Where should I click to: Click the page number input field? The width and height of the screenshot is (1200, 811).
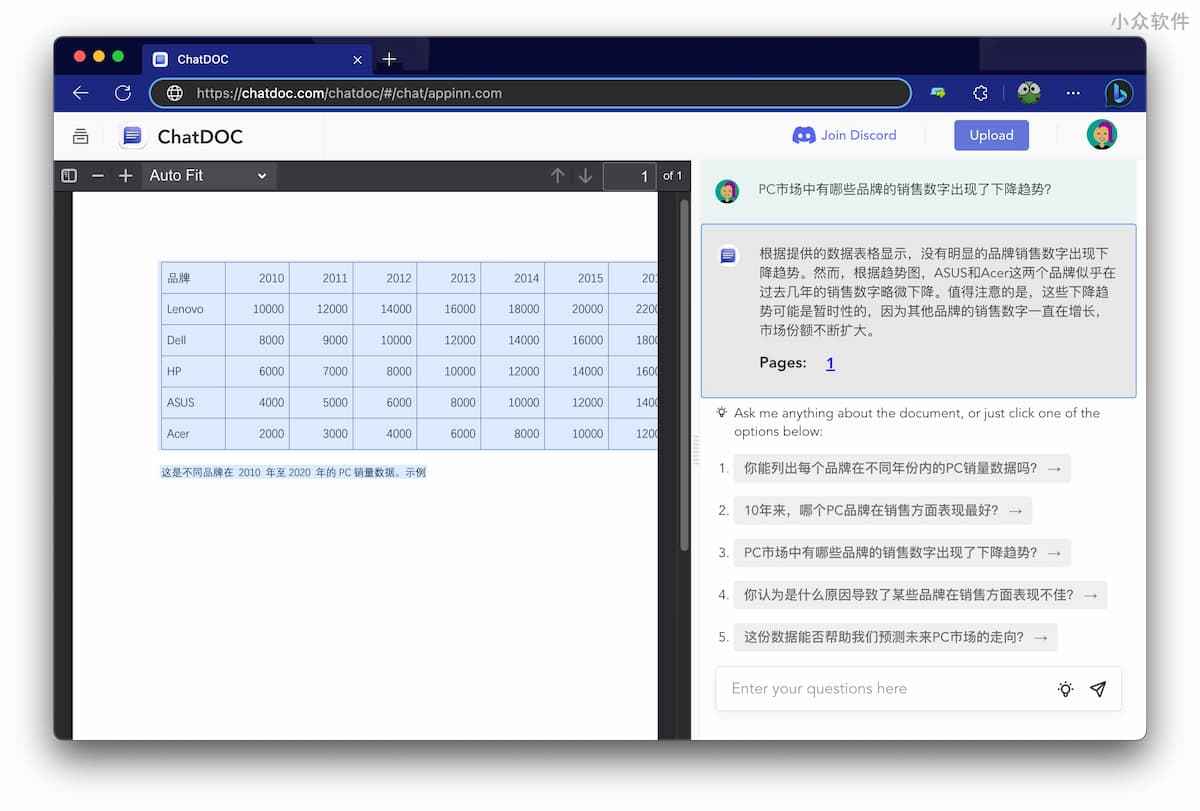click(x=629, y=176)
